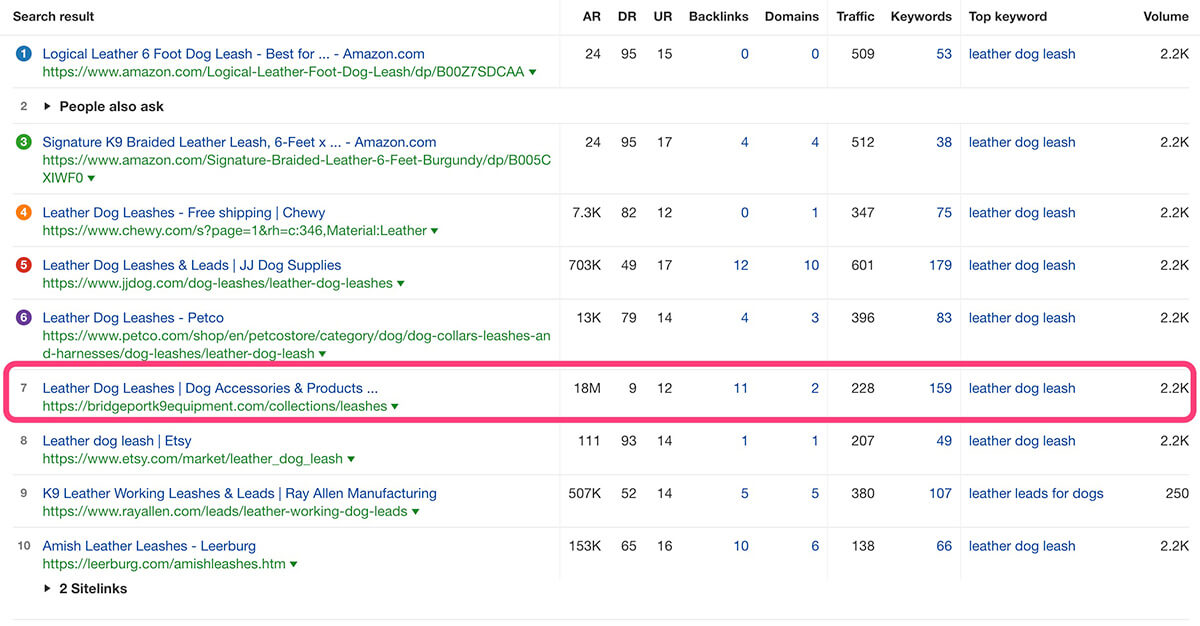Open Leather Dog Leashes Chewy result title
This screenshot has width=1200, height=626.
click(x=183, y=213)
